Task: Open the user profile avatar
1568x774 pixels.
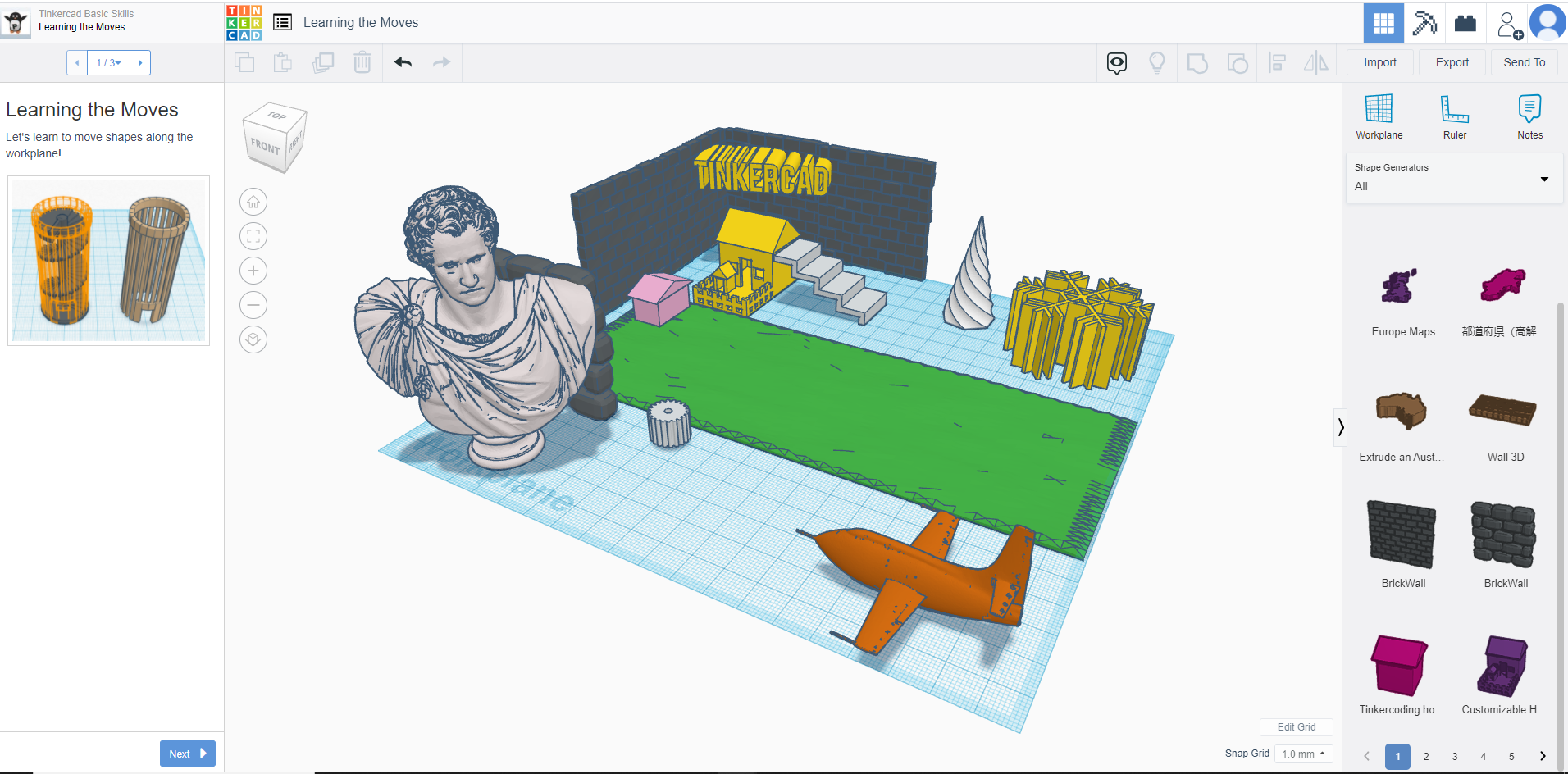Action: [x=1547, y=22]
